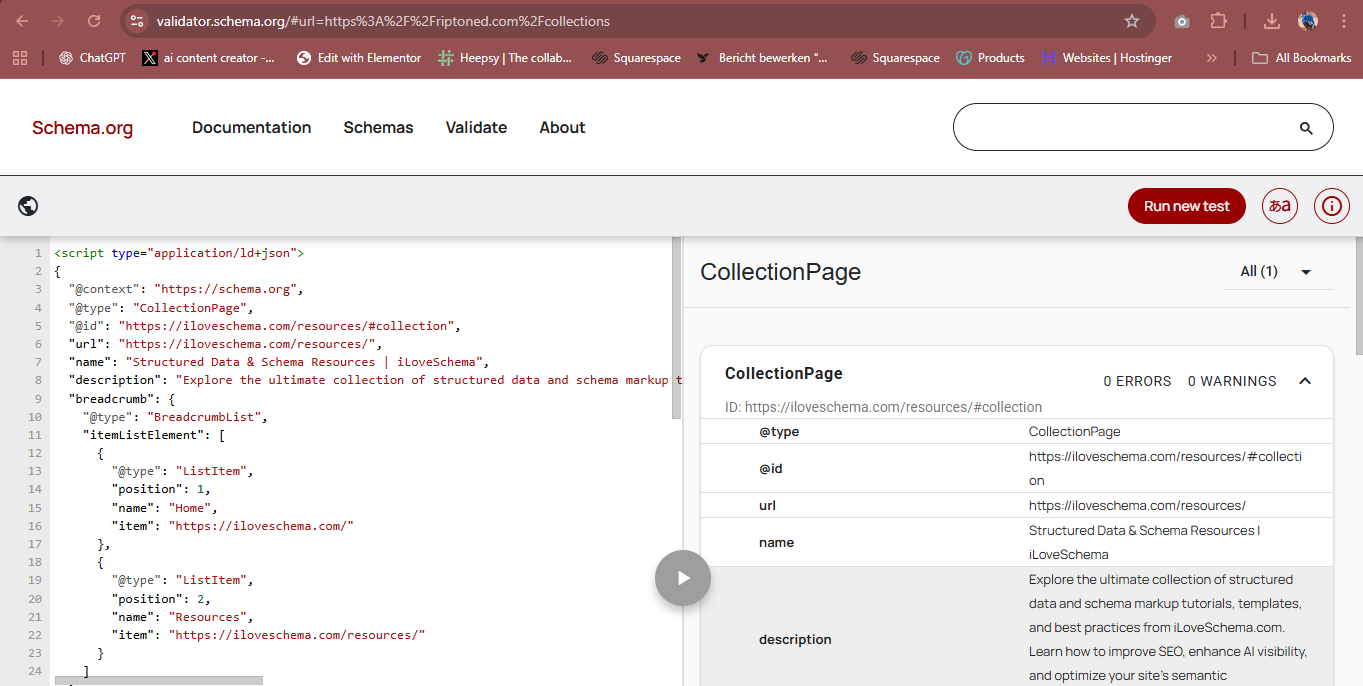The image size is (1363, 686).
Task: Click the CollectionPage heading in results panel
Action: [x=780, y=272]
